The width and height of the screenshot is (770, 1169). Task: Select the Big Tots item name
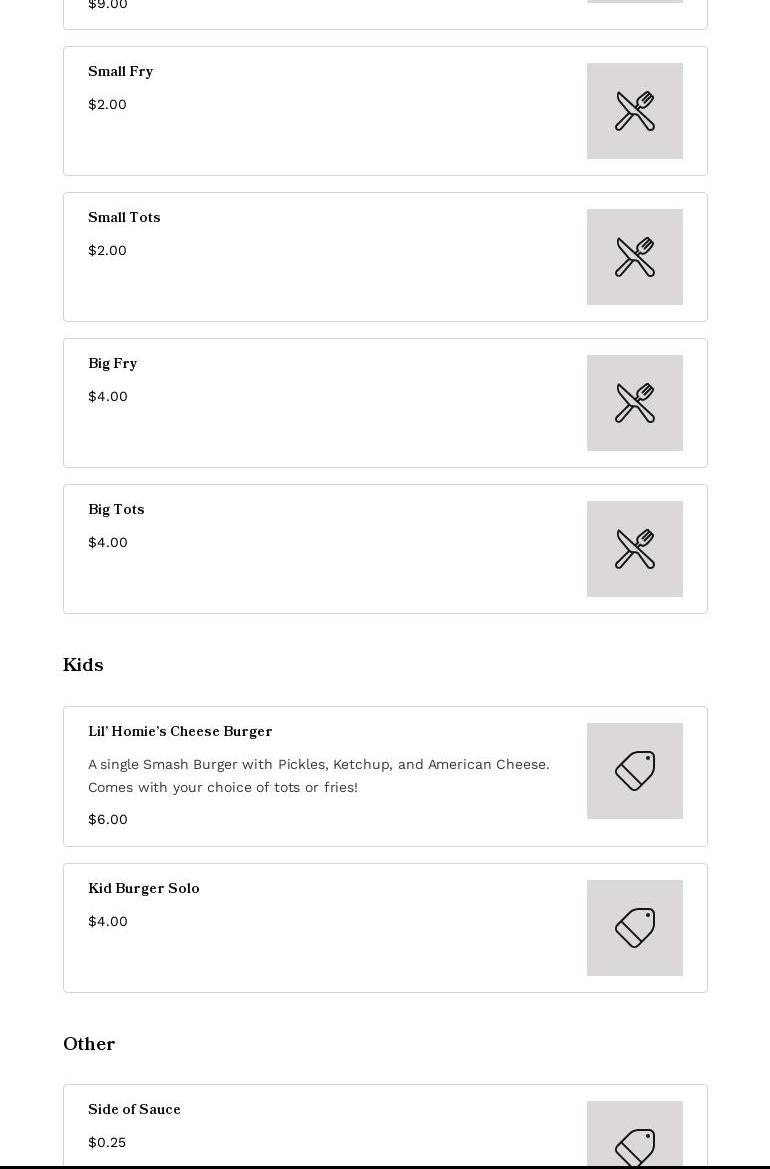116,509
